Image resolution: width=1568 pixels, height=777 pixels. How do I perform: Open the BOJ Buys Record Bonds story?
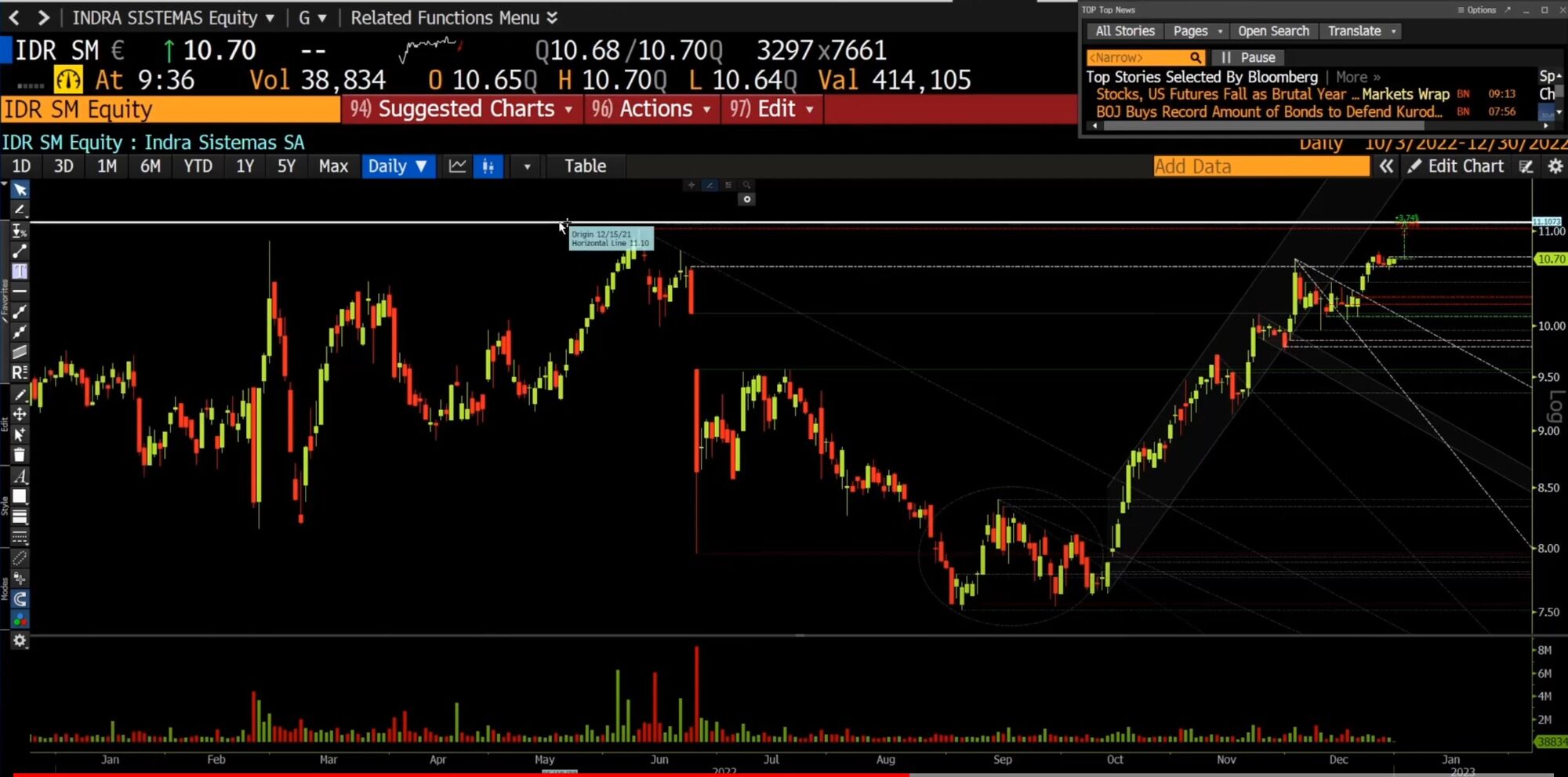[x=1269, y=111]
